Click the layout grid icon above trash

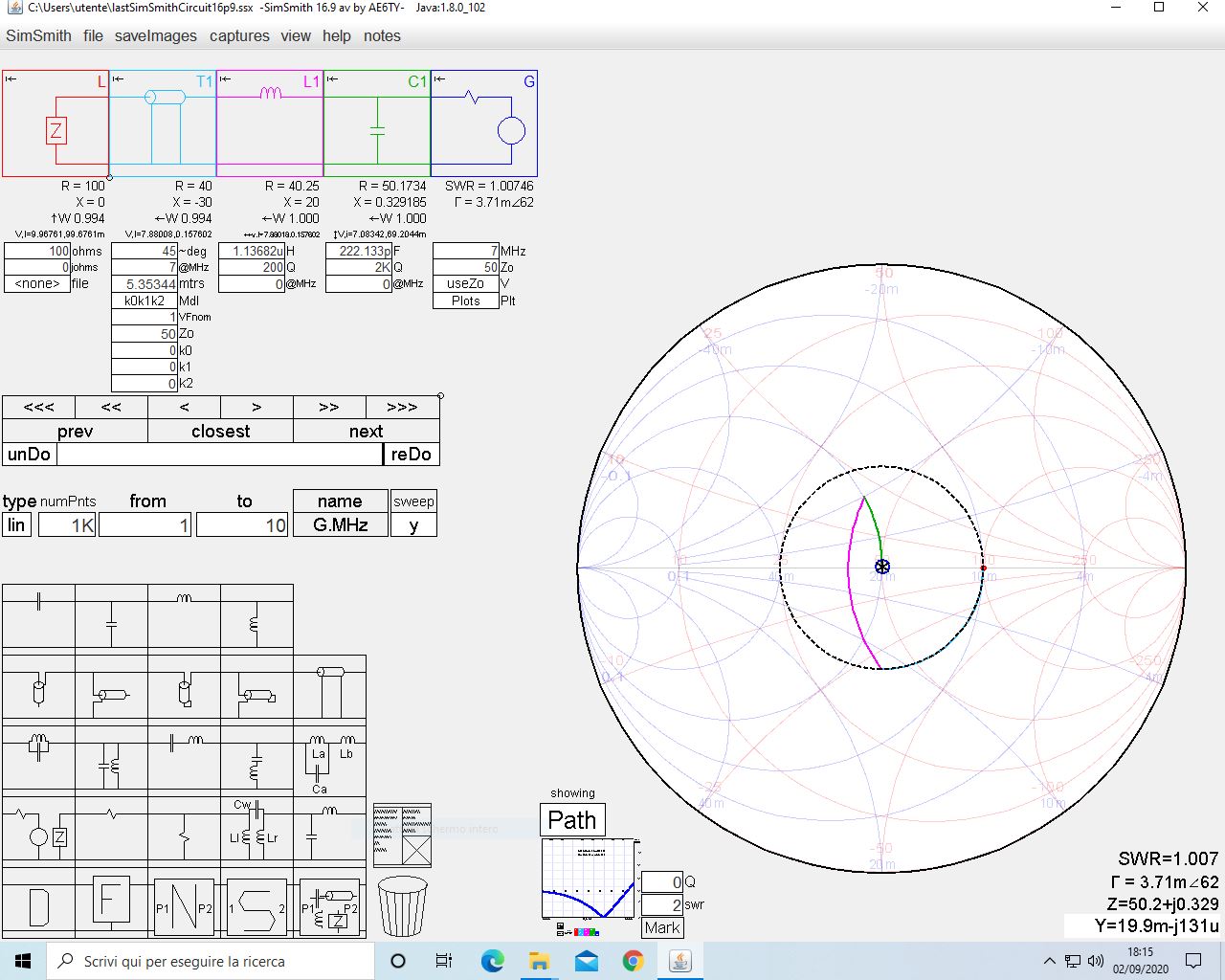(402, 835)
